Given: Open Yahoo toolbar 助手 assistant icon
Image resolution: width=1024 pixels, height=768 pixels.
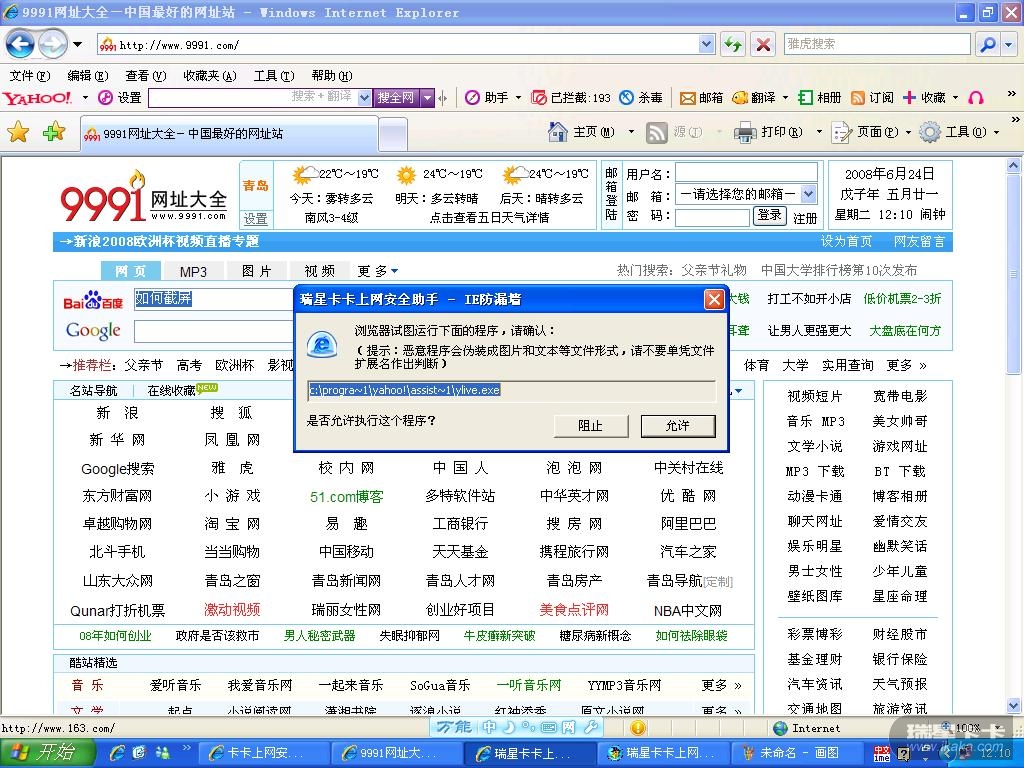Looking at the screenshot, I should click(472, 98).
